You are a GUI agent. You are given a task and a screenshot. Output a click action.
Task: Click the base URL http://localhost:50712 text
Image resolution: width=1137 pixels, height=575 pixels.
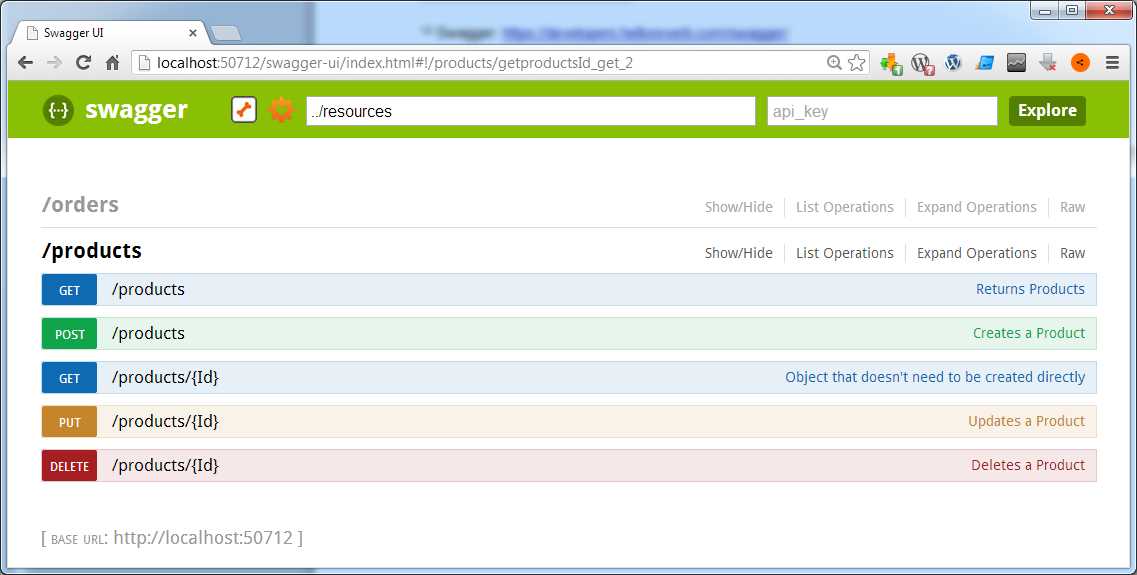[x=203, y=538]
